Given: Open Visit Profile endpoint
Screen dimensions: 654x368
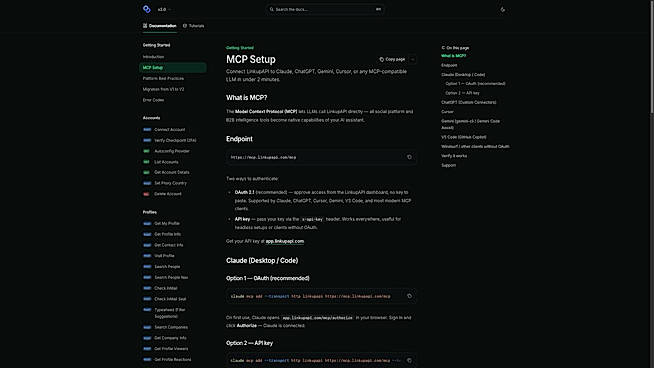Looking at the screenshot, I should pos(164,256).
